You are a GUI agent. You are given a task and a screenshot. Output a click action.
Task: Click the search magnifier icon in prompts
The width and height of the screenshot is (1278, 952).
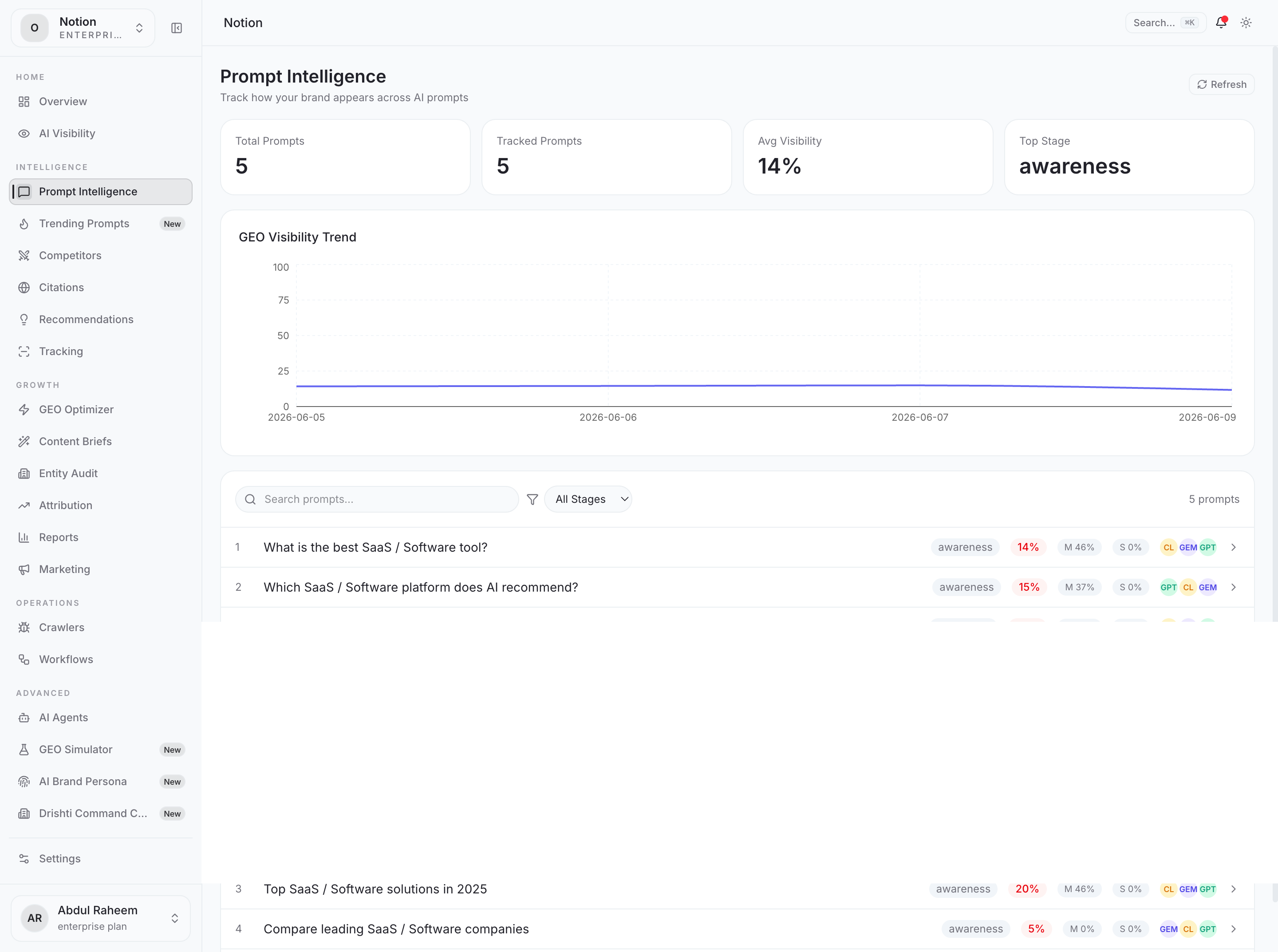[x=250, y=499]
